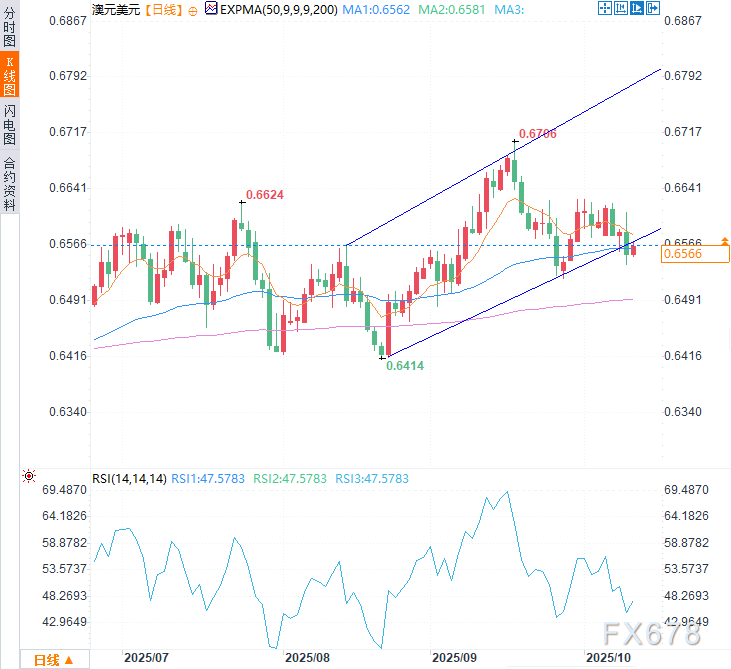Image resolution: width=731 pixels, height=669 pixels.
Task: Open RSI(14,14,14) indicator parameters
Action: [129, 479]
